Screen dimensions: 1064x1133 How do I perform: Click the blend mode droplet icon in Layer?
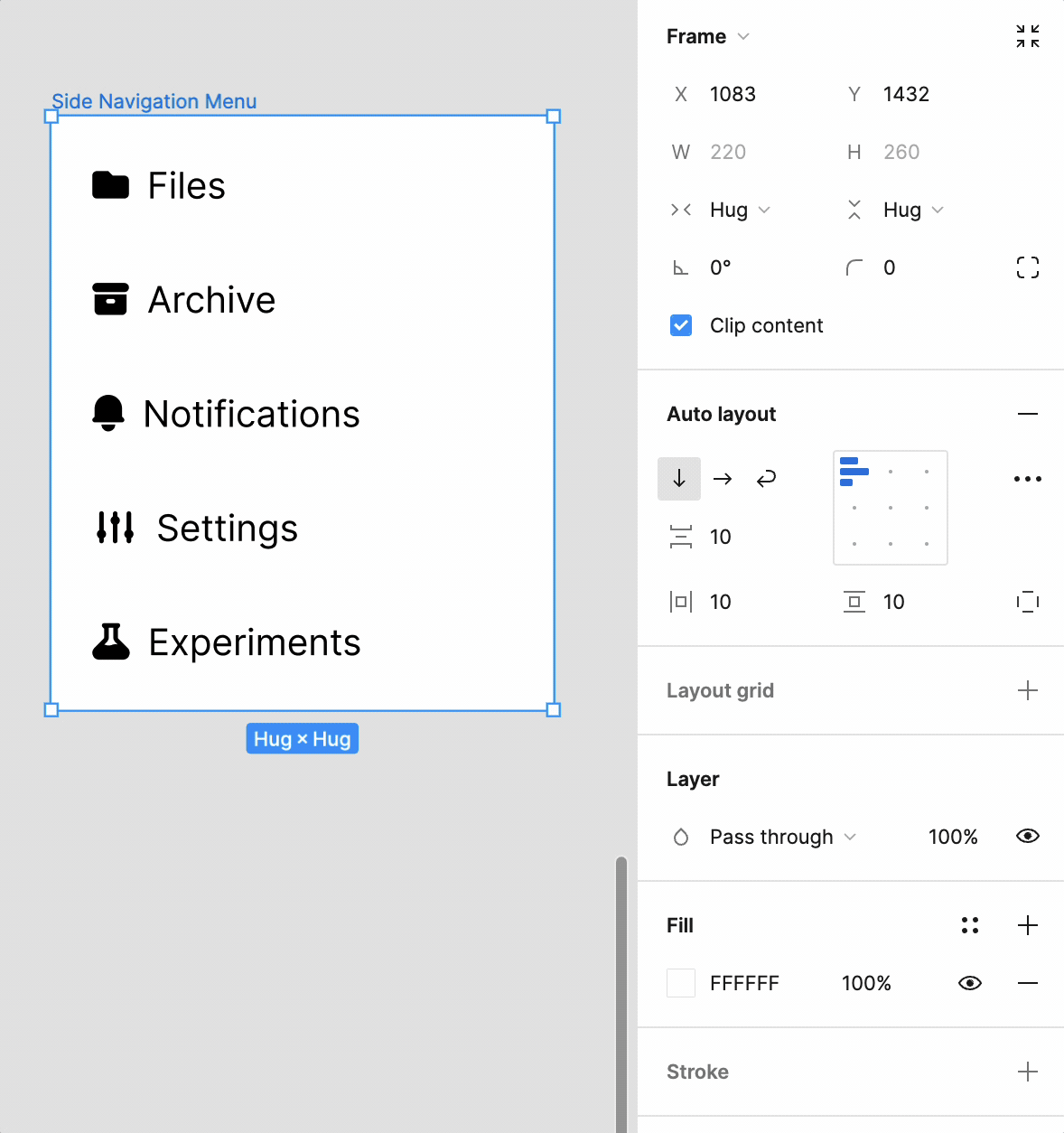(681, 837)
